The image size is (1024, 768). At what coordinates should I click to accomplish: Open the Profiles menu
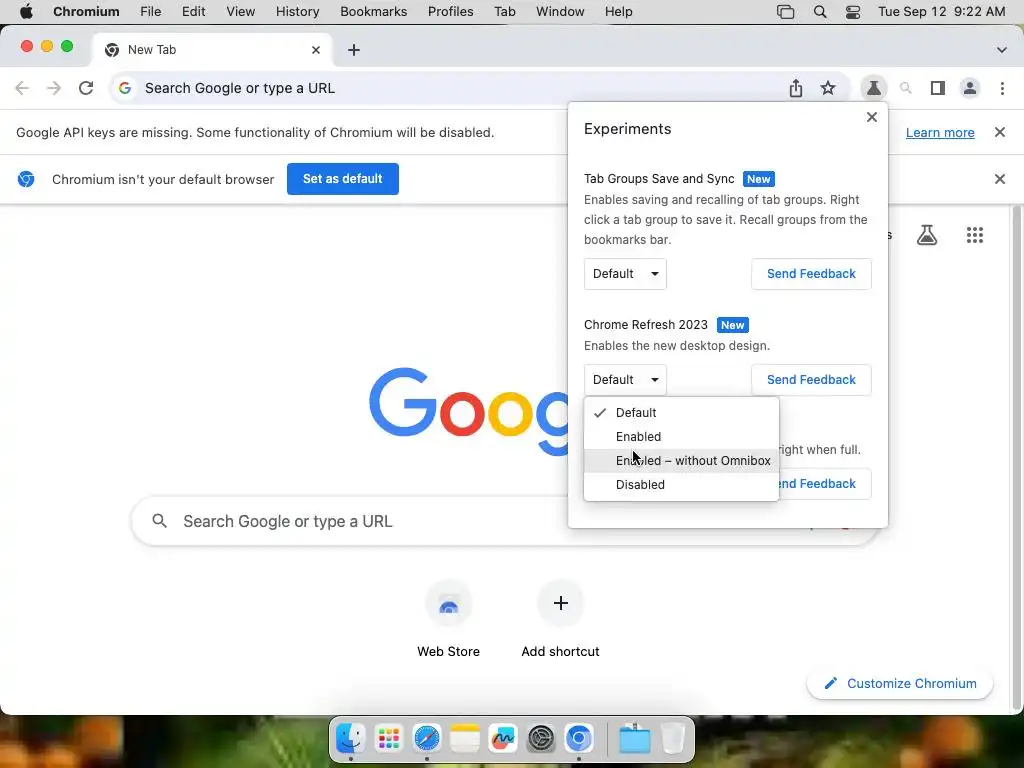point(451,12)
